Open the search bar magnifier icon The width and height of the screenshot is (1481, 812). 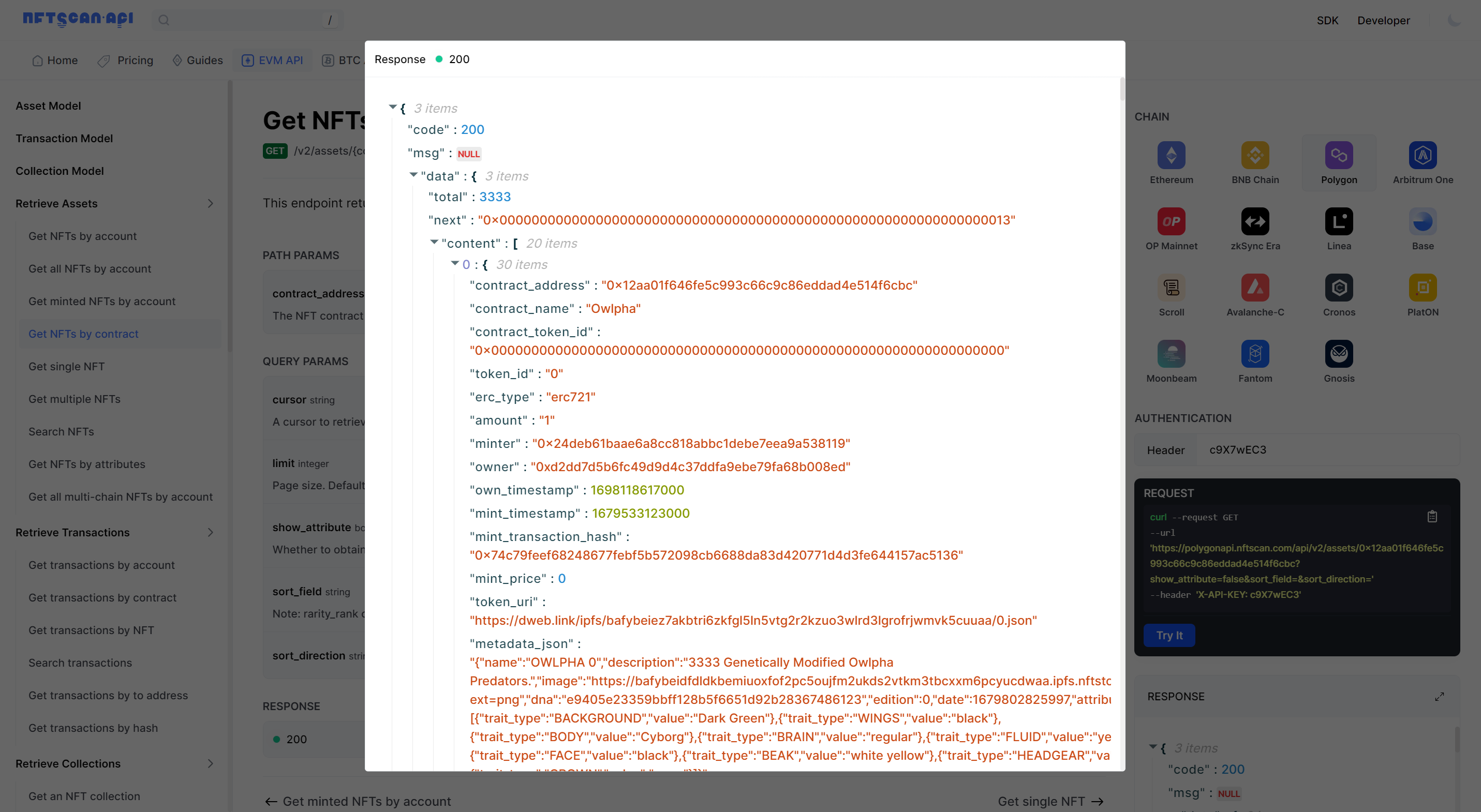[164, 20]
